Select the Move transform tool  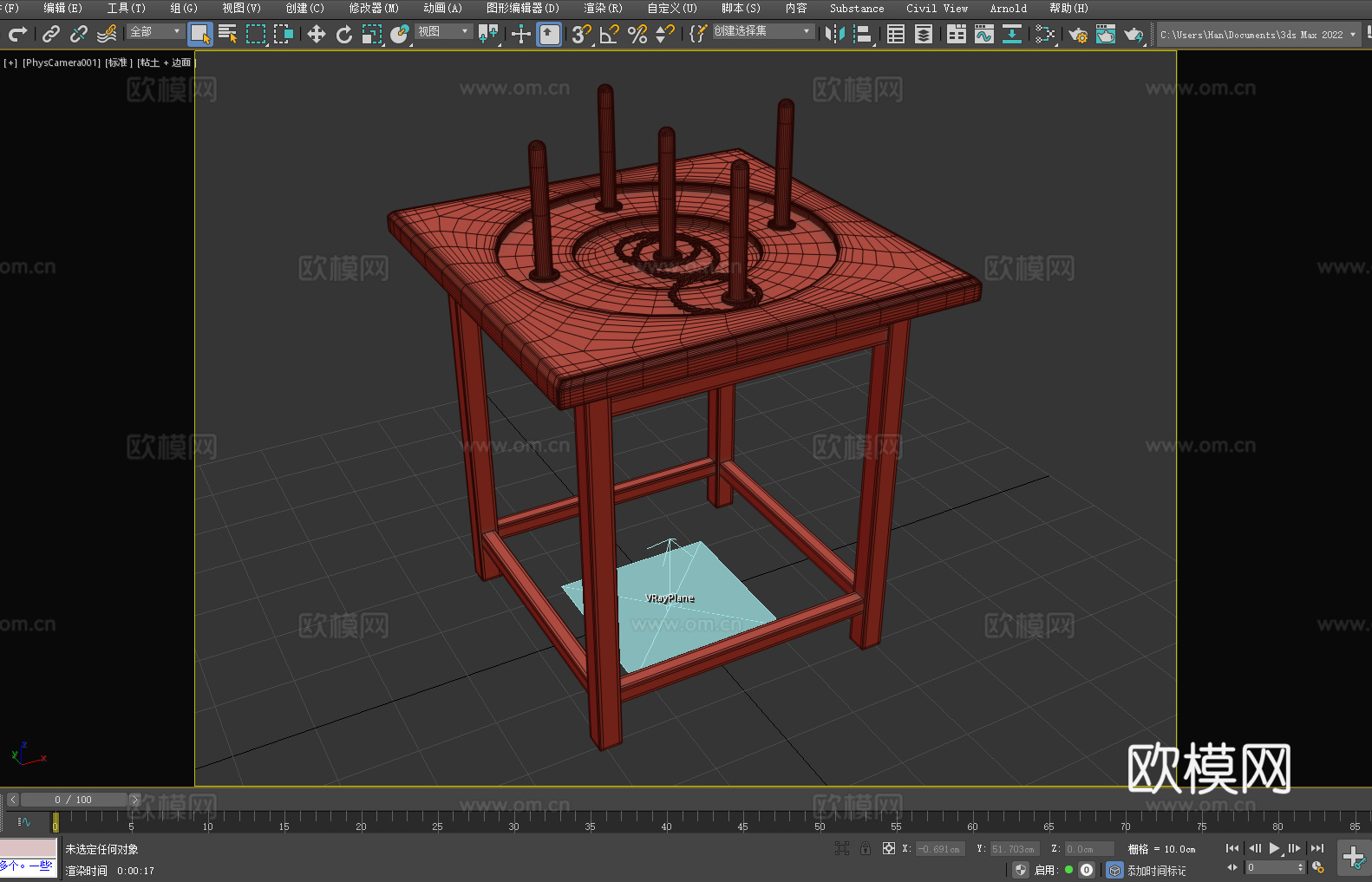[317, 35]
